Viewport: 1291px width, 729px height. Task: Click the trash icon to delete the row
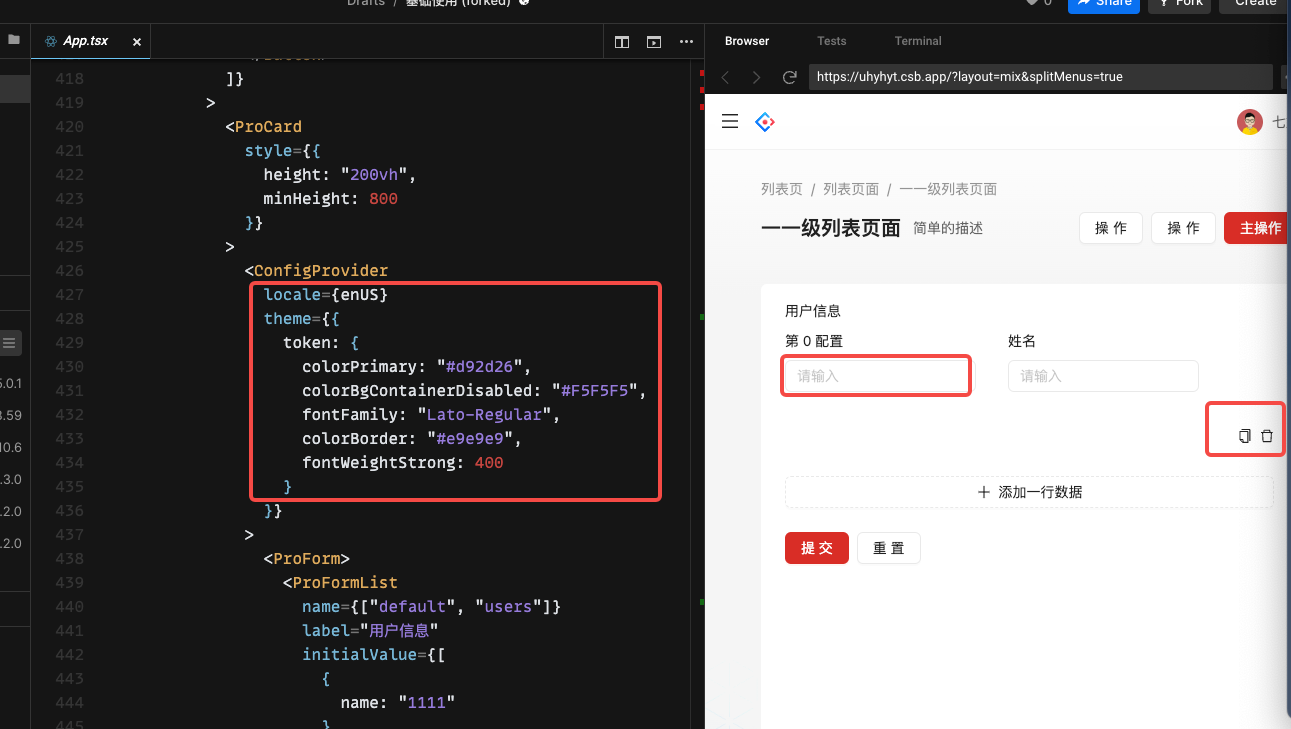(x=1269, y=435)
